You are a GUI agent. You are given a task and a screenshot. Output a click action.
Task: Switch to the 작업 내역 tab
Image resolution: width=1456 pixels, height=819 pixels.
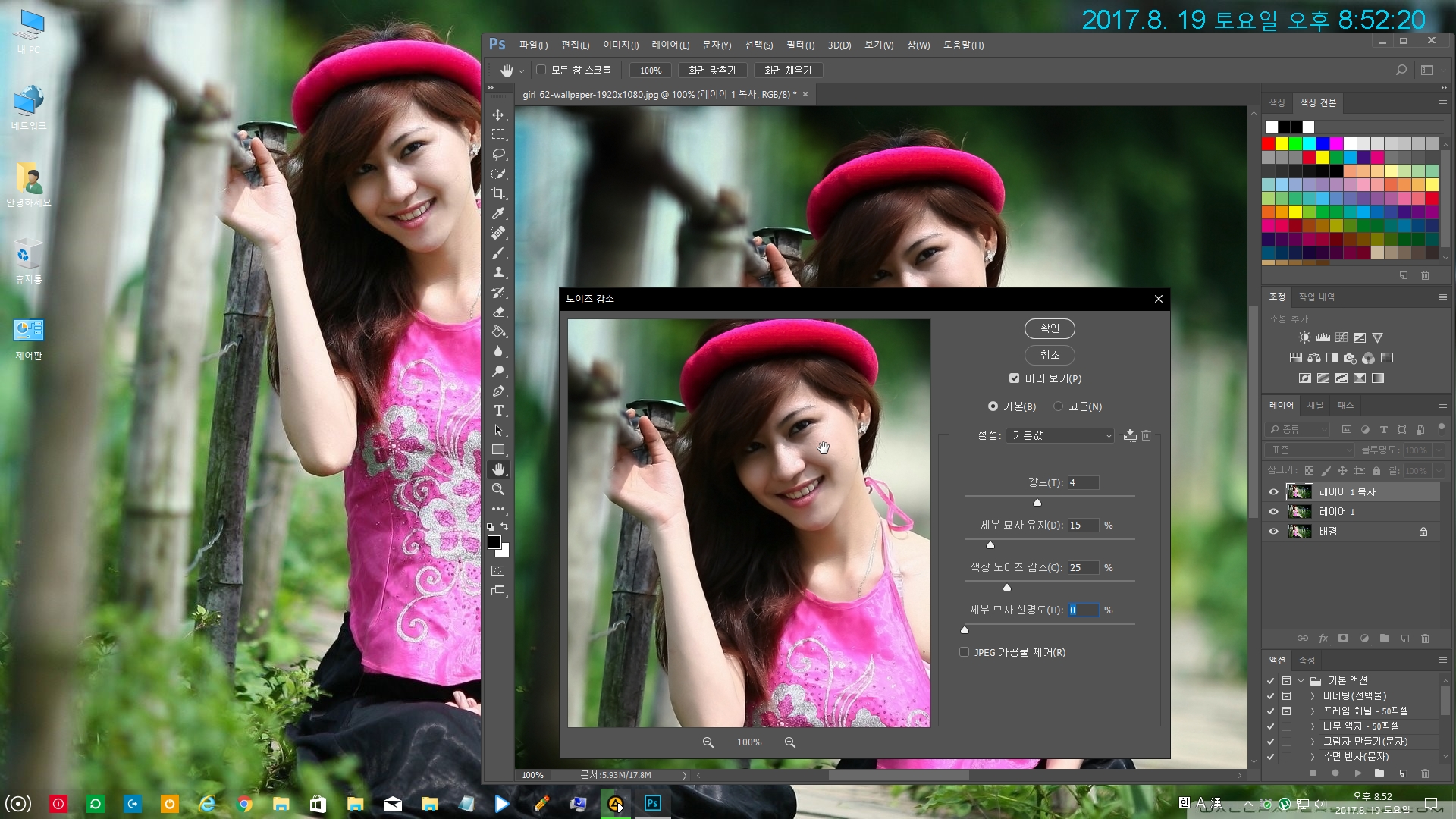1316,297
